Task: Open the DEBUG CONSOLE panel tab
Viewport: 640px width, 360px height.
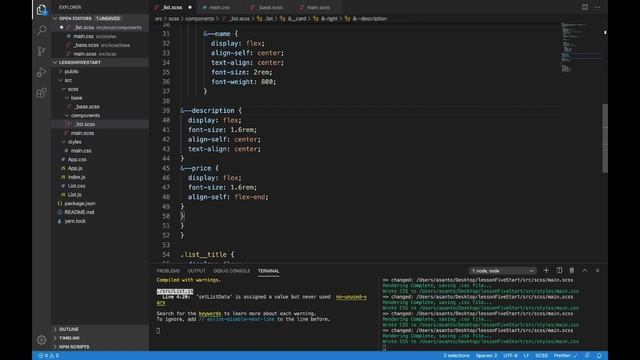Action: (231, 271)
